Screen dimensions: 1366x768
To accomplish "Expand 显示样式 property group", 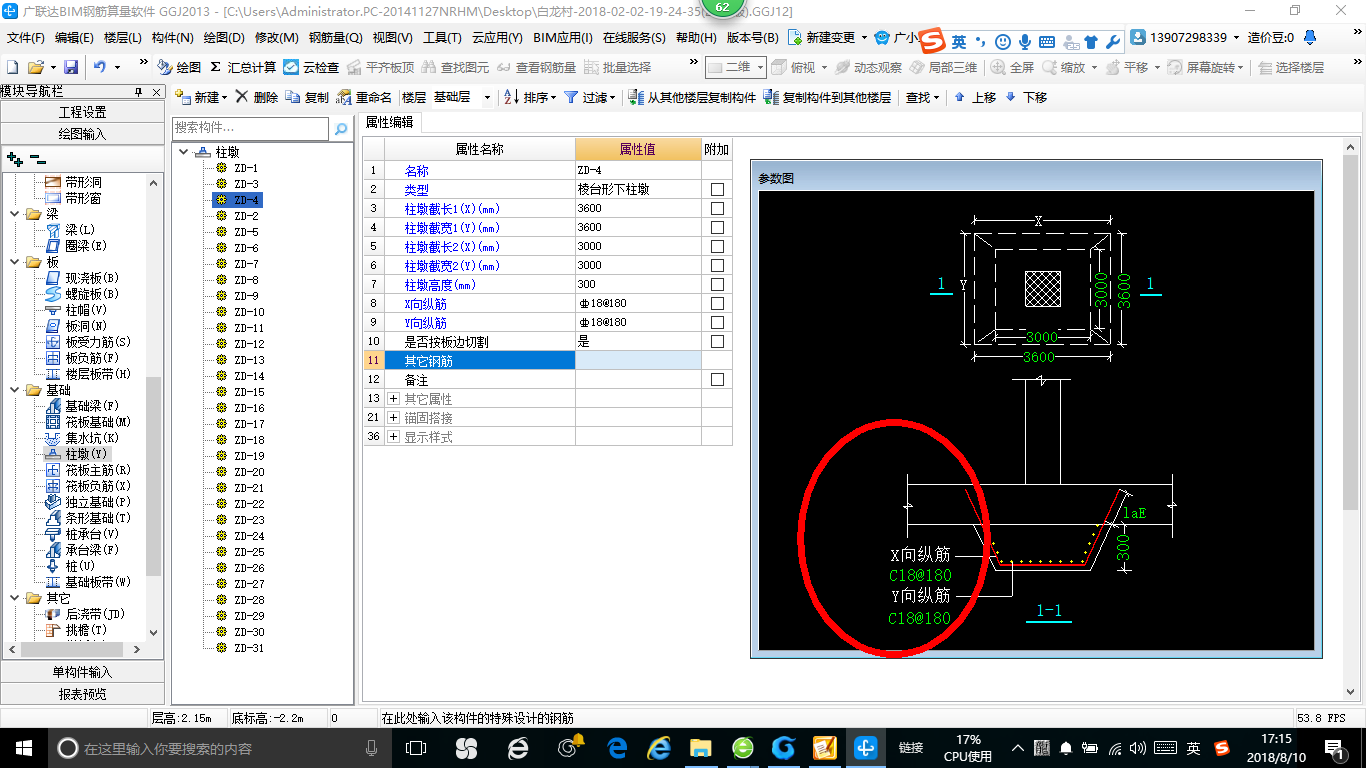I will pyautogui.click(x=394, y=437).
